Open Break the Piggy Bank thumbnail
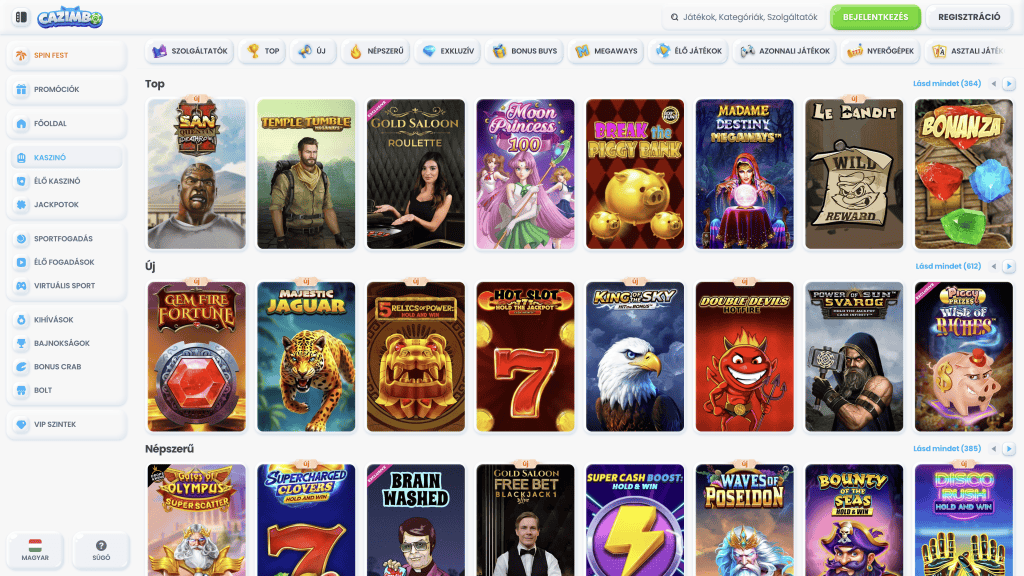The image size is (1024, 576). coord(635,174)
